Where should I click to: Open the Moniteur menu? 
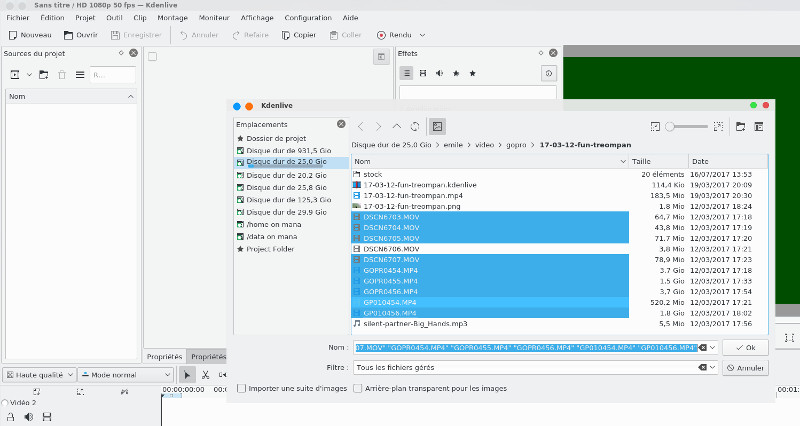coord(214,17)
